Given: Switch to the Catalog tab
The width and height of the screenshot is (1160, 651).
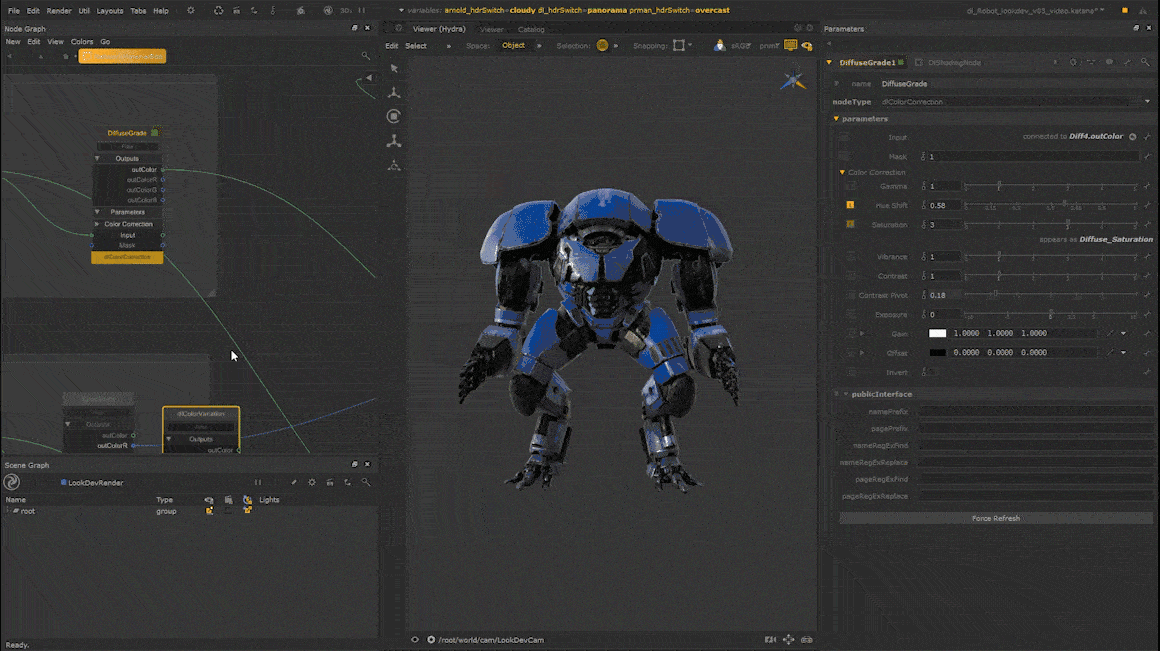Looking at the screenshot, I should point(531,29).
